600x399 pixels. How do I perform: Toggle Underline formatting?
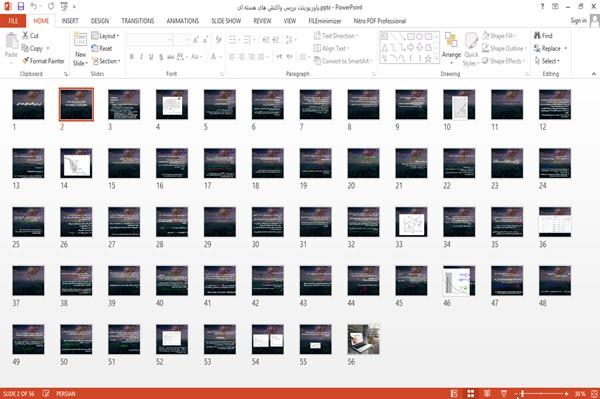(x=151, y=57)
